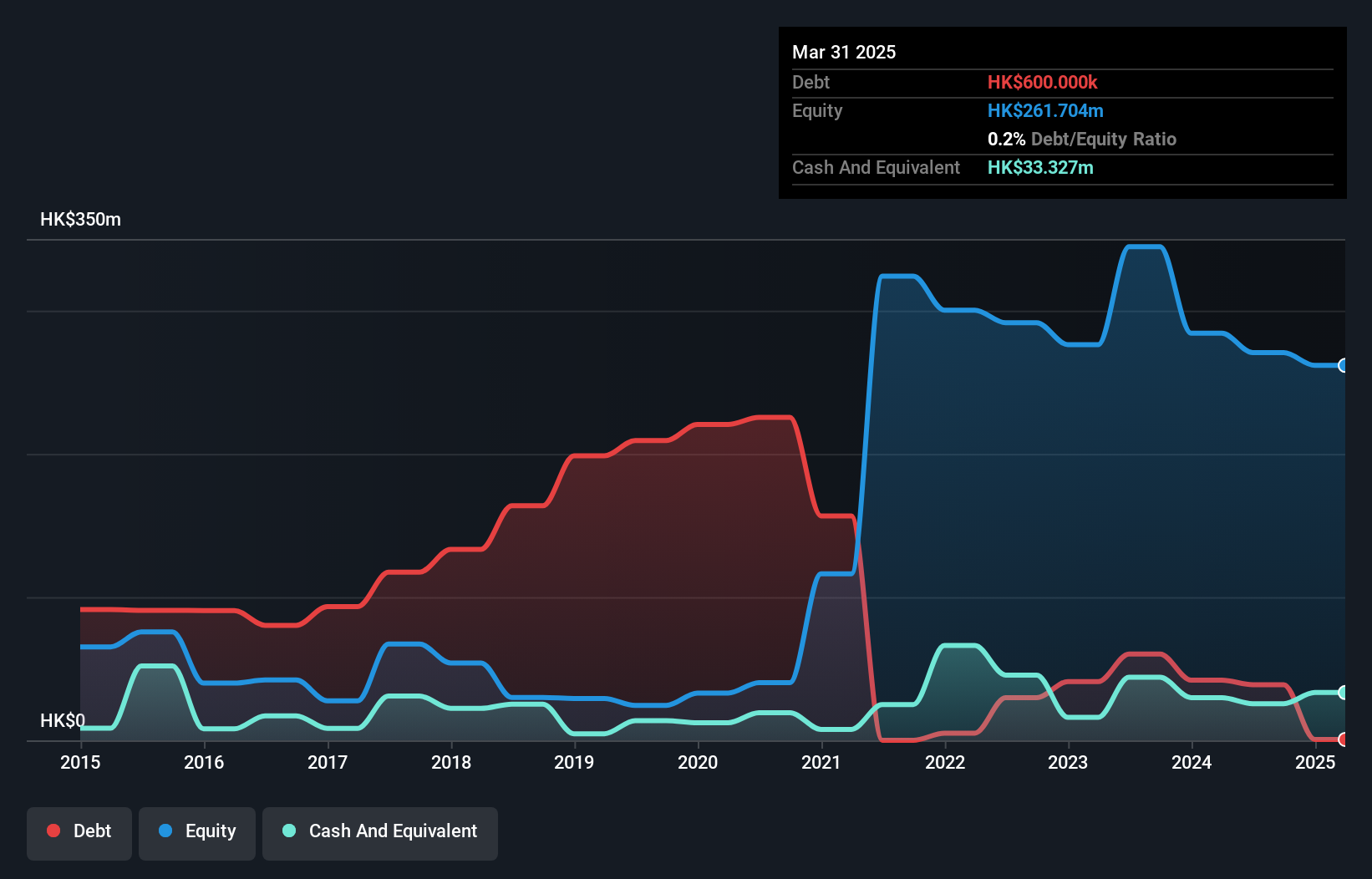Click the teal dot icon in Cash legend
This screenshot has height=879, width=1372.
pyautogui.click(x=287, y=831)
